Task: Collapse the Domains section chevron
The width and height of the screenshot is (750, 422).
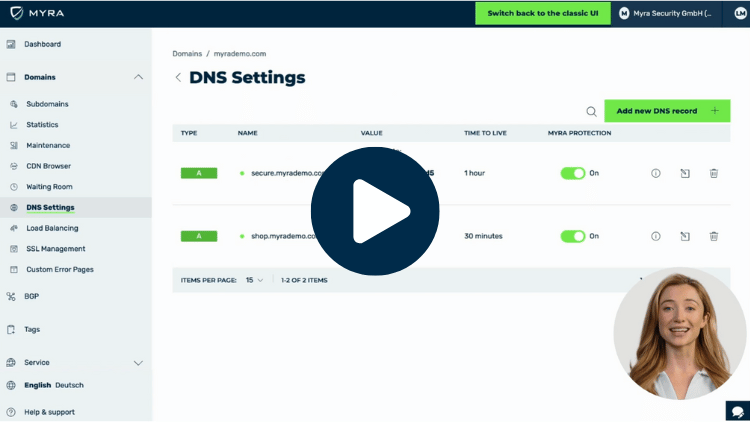Action: pyautogui.click(x=138, y=77)
